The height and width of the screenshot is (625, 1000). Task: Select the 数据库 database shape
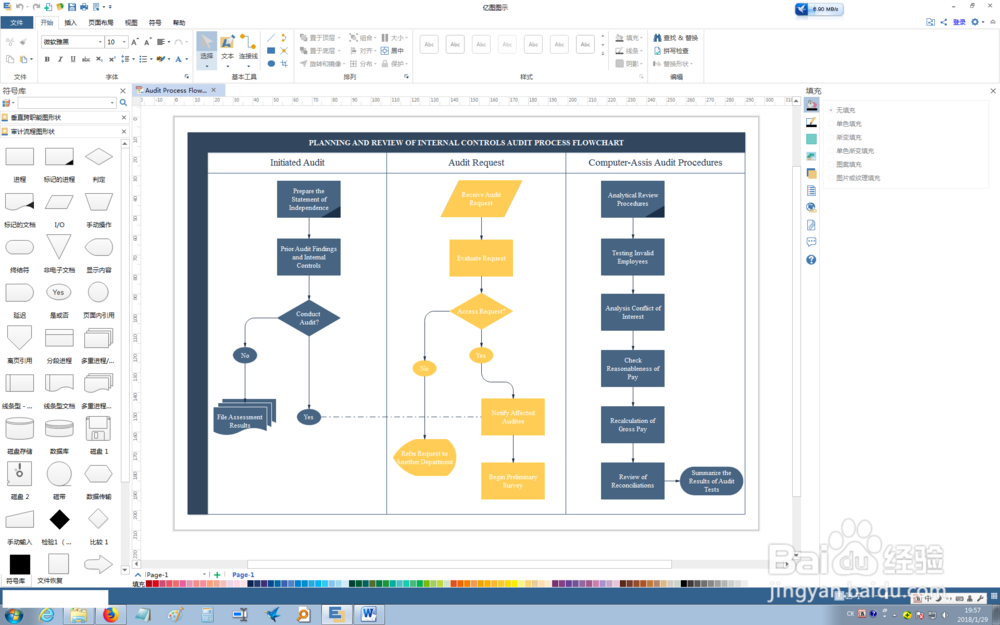point(59,429)
